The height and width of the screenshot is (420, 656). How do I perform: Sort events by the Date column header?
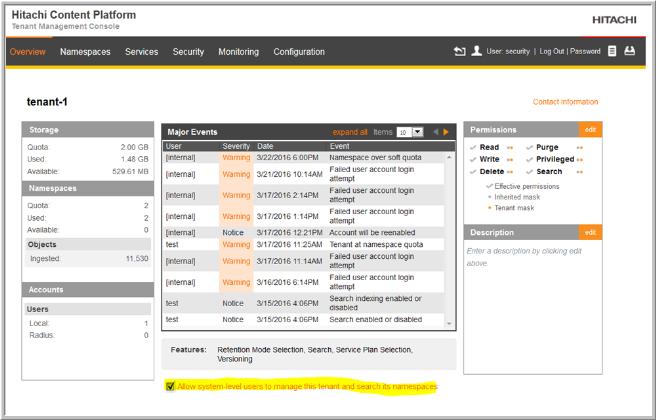(x=265, y=146)
